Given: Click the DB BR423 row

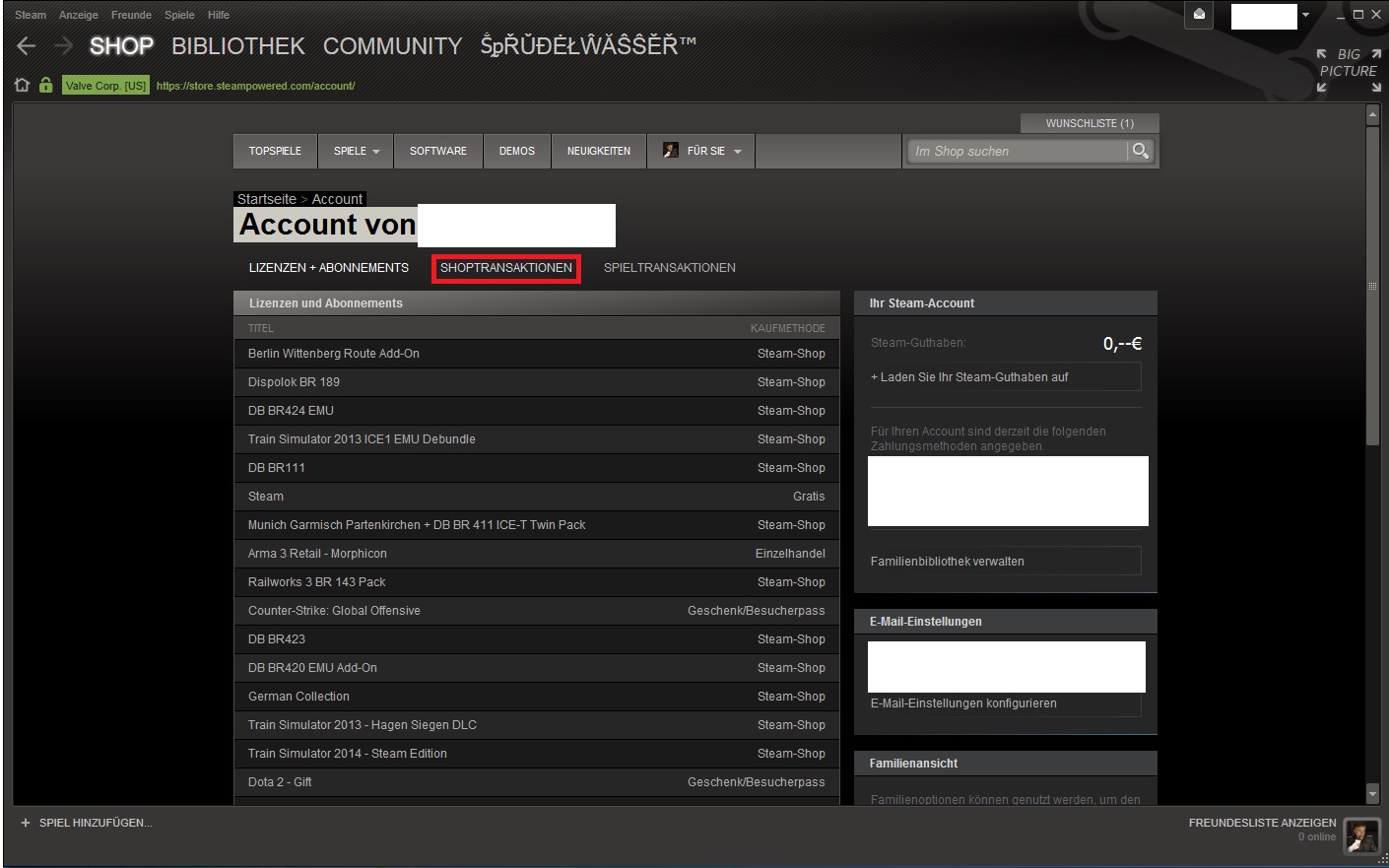Looking at the screenshot, I should click(x=537, y=639).
